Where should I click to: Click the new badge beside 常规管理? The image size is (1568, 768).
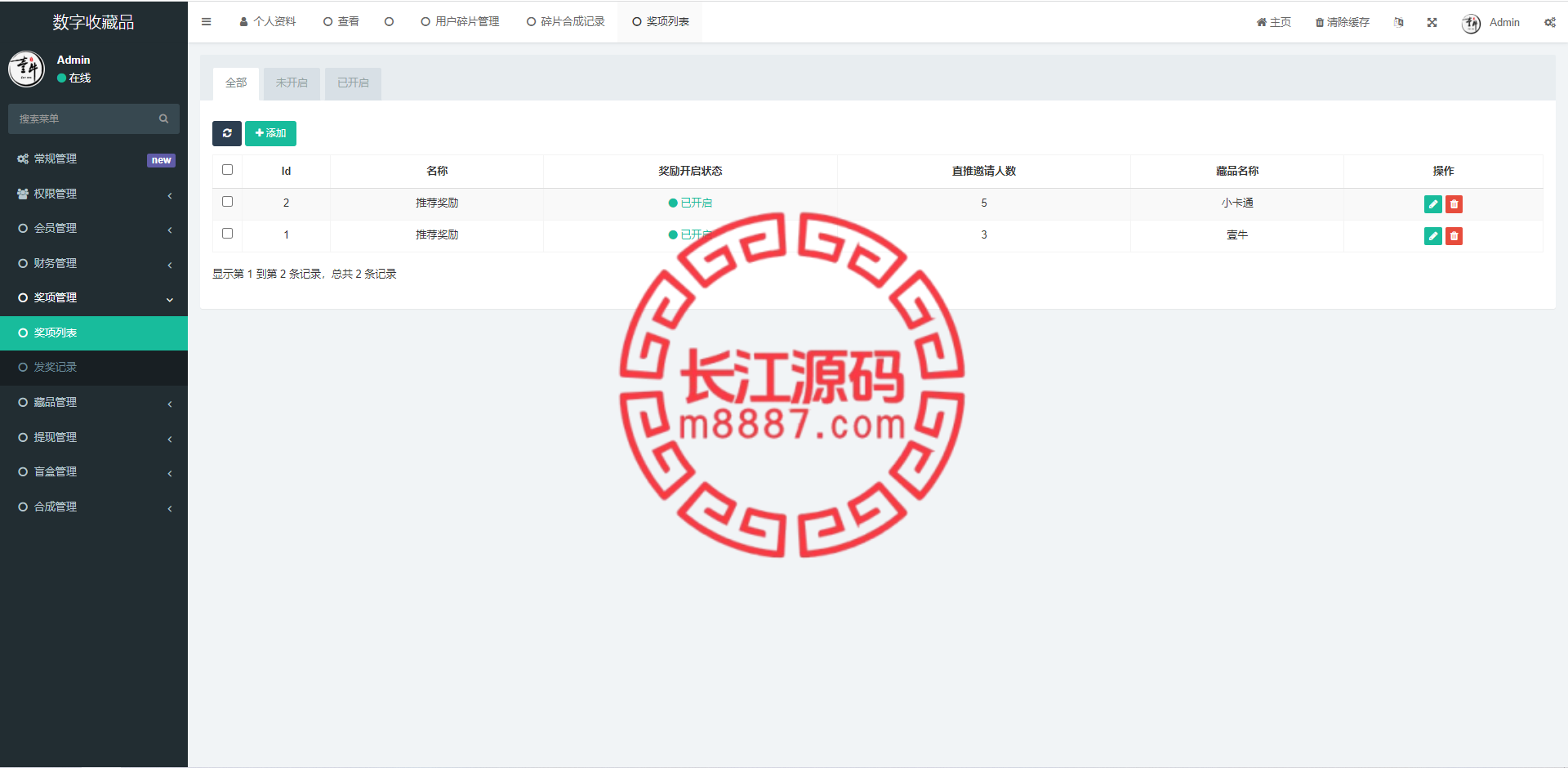pyautogui.click(x=161, y=160)
